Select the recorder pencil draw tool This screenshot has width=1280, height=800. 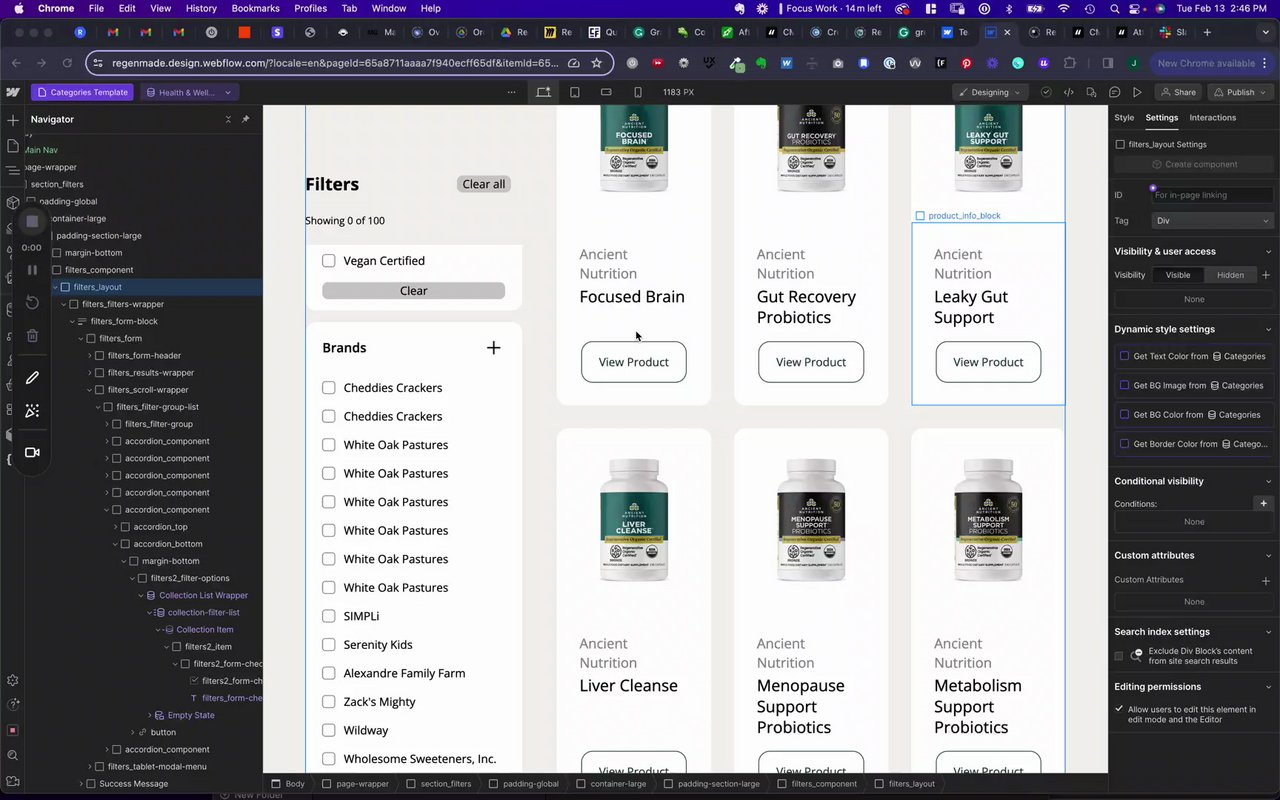(x=32, y=378)
